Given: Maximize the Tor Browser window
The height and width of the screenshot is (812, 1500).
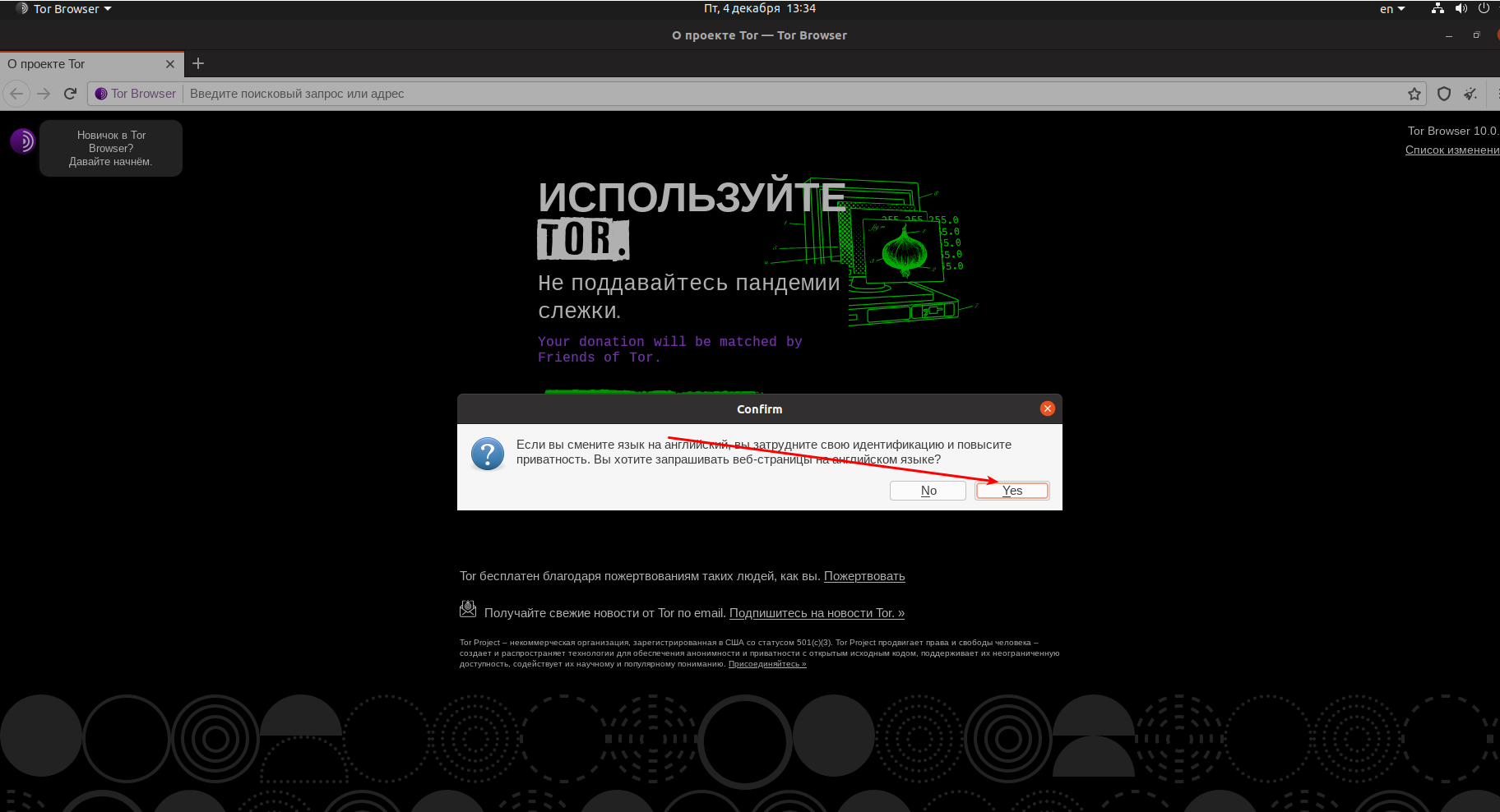Looking at the screenshot, I should [x=1476, y=35].
